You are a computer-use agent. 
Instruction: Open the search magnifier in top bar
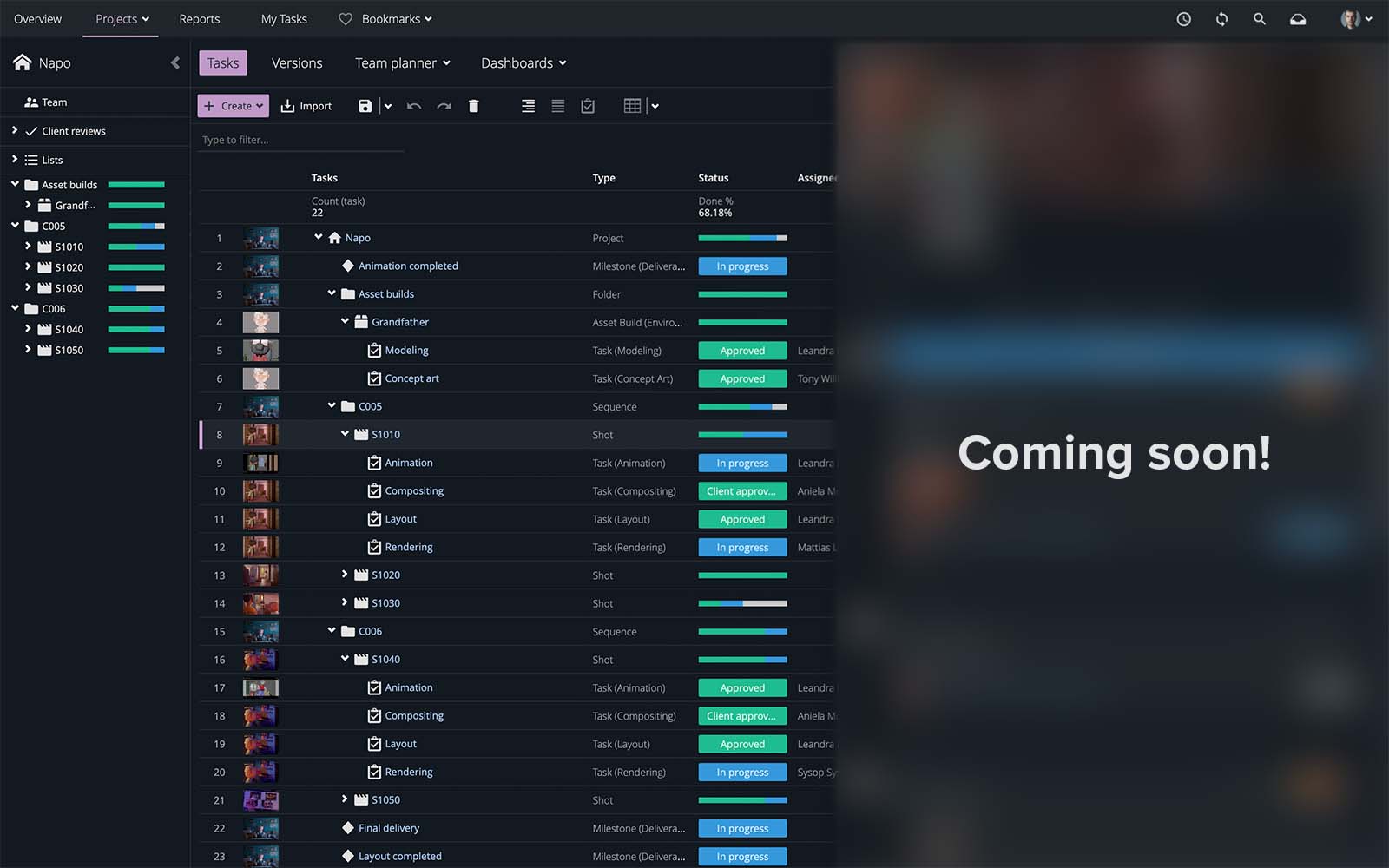1259,19
